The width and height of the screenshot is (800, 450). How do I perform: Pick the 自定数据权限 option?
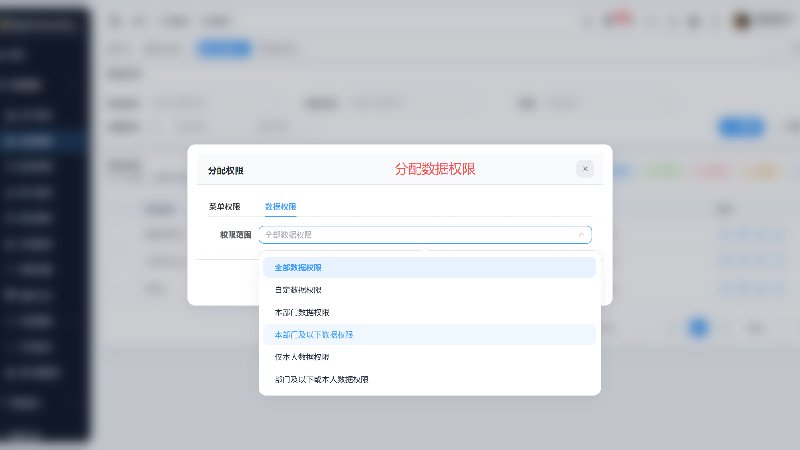pyautogui.click(x=430, y=290)
